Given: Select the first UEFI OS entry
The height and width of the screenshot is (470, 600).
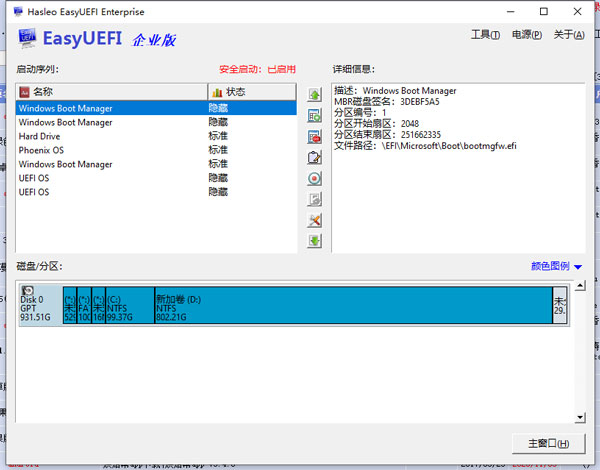Looking at the screenshot, I should click(156, 178).
